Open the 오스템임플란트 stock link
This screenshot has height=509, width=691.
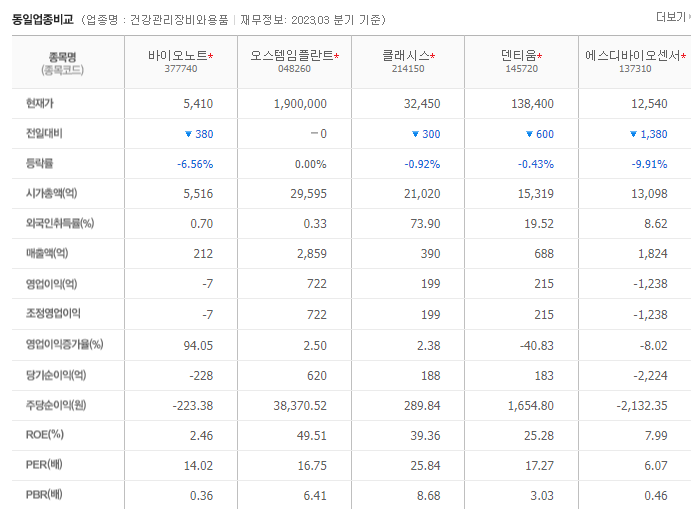coord(292,56)
